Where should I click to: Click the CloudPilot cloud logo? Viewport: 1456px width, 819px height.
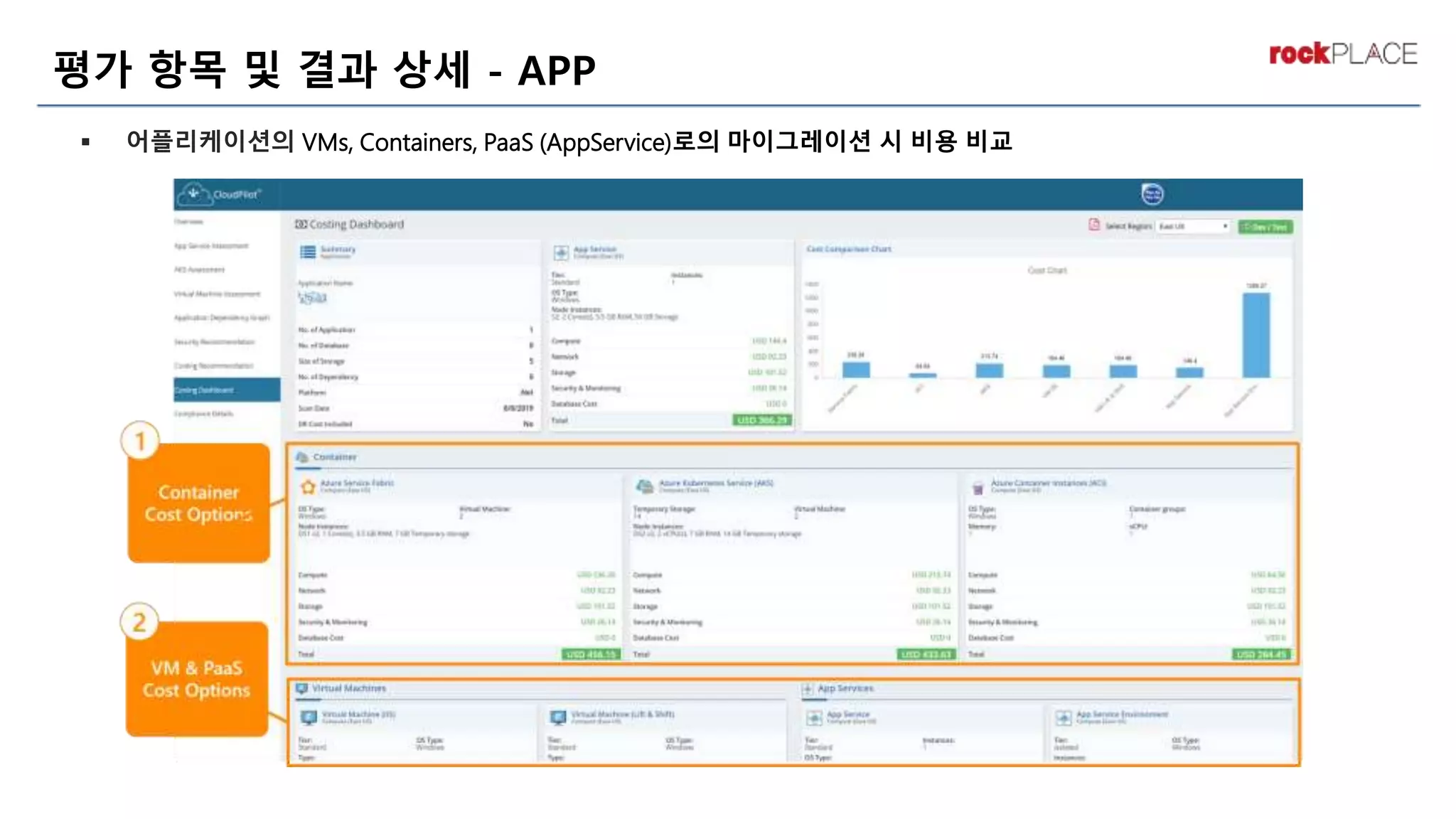(195, 193)
